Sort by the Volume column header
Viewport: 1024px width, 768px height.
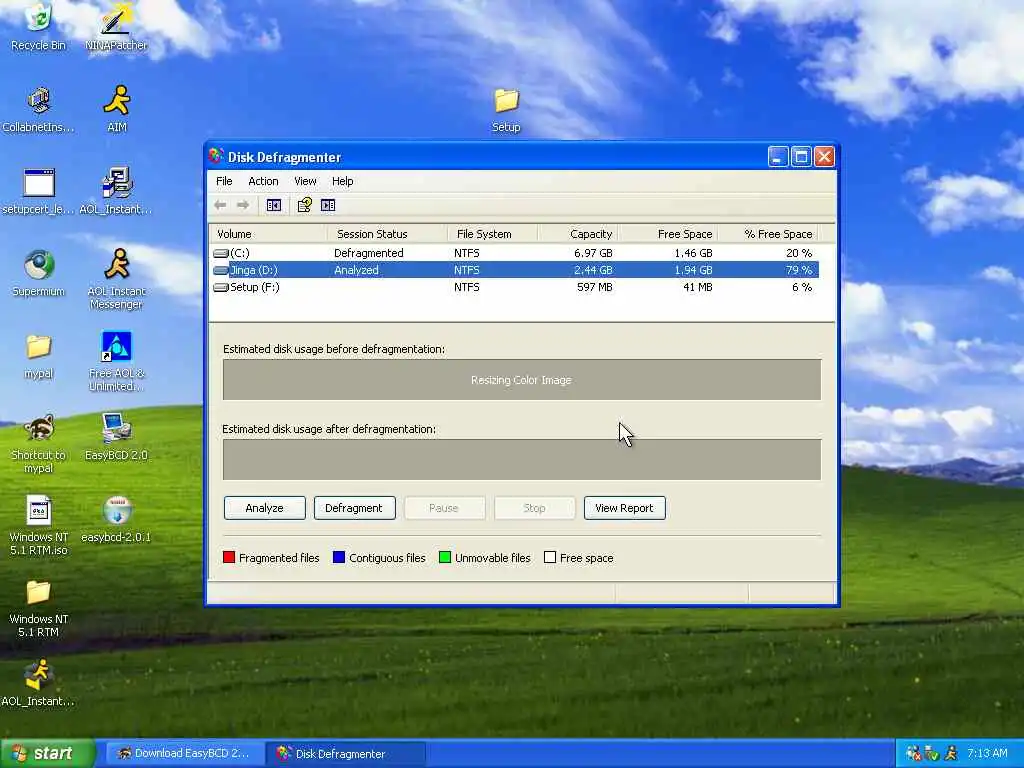pos(268,234)
